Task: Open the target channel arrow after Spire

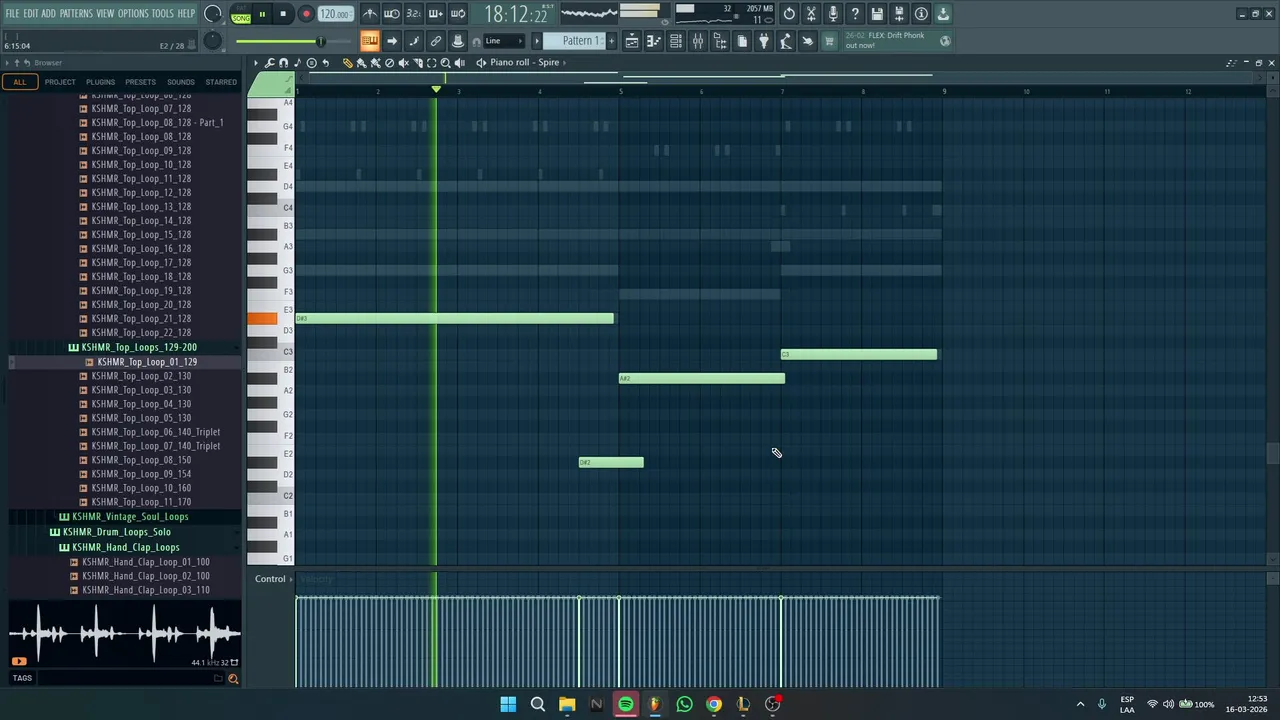Action: (564, 62)
